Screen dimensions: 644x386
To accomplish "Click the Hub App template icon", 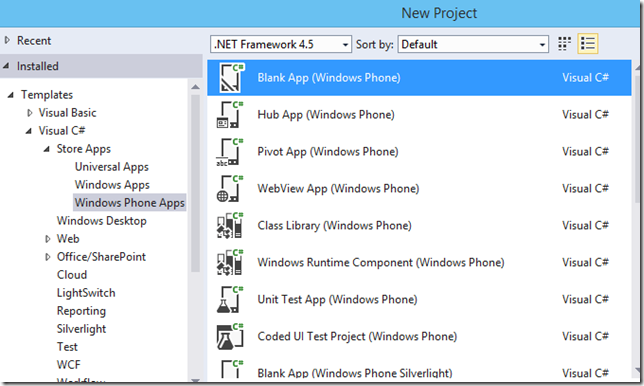I will [x=230, y=115].
